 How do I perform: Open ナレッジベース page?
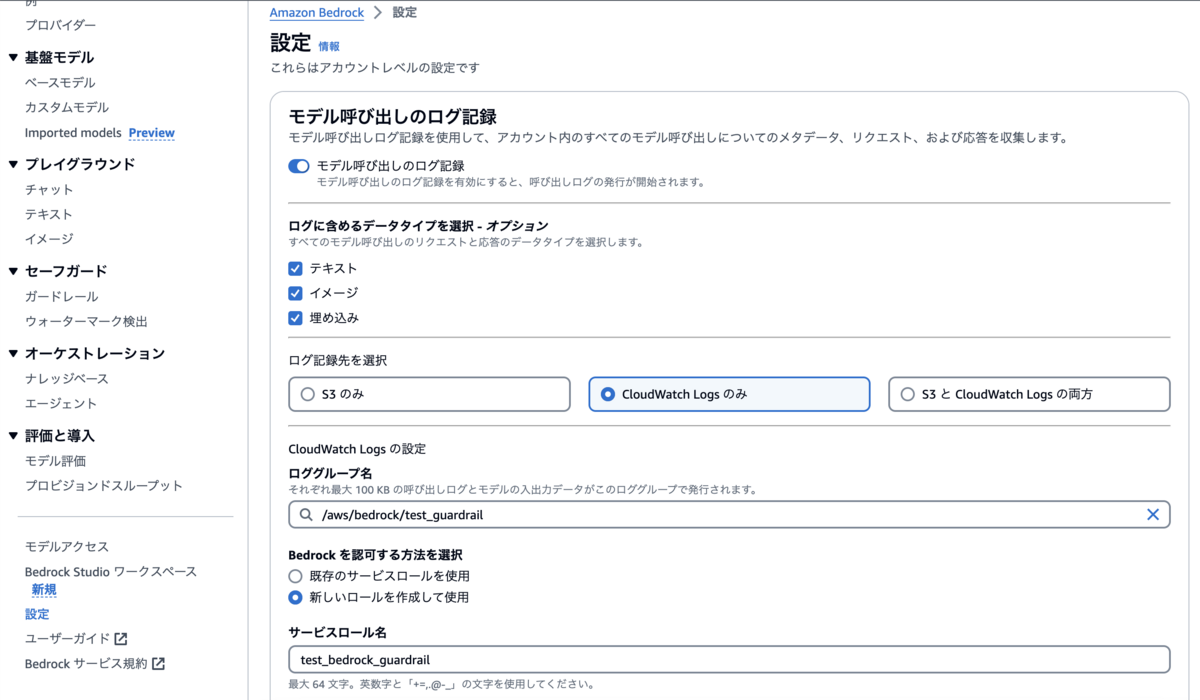pos(67,378)
